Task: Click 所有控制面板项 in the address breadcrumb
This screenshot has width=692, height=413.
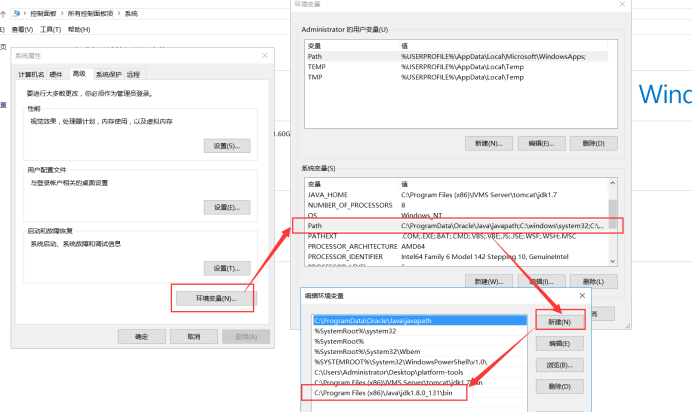Action: click(x=90, y=14)
